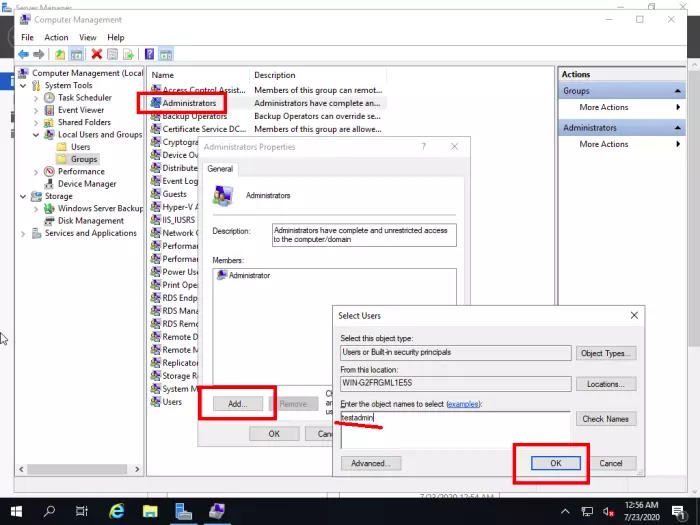Click Cancel in the Select Users dialog
700x525 pixels.
[611, 463]
